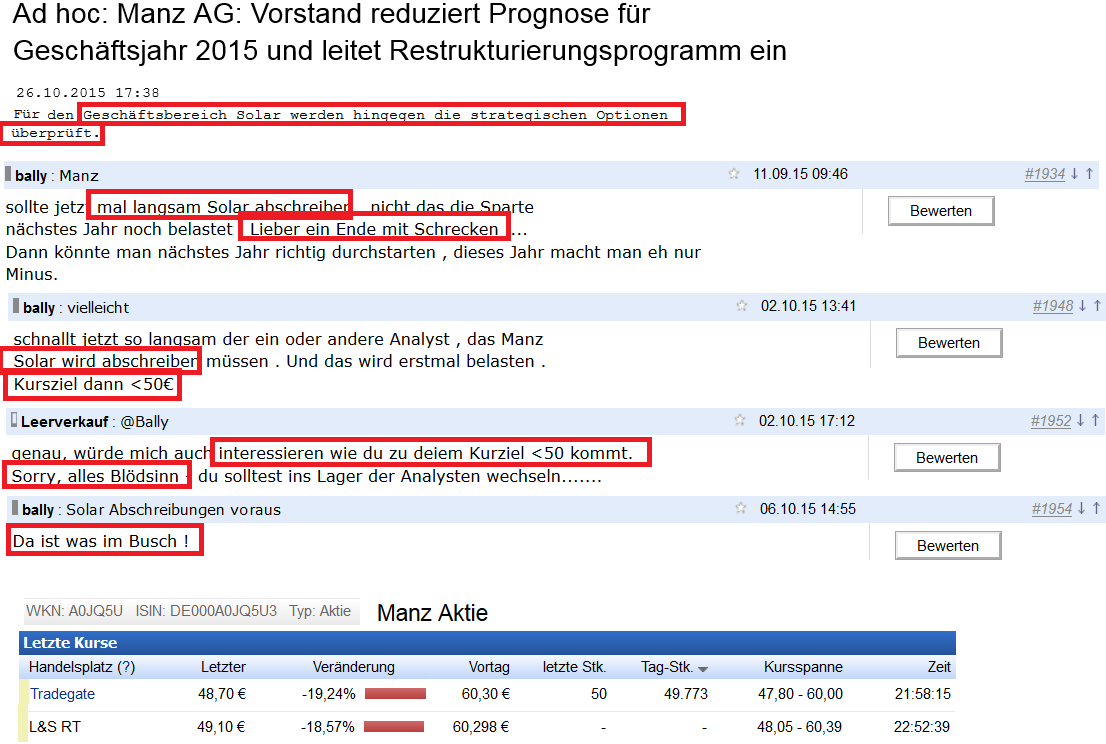Click user status icon before bally: Solar Abschreibungen

pos(16,508)
